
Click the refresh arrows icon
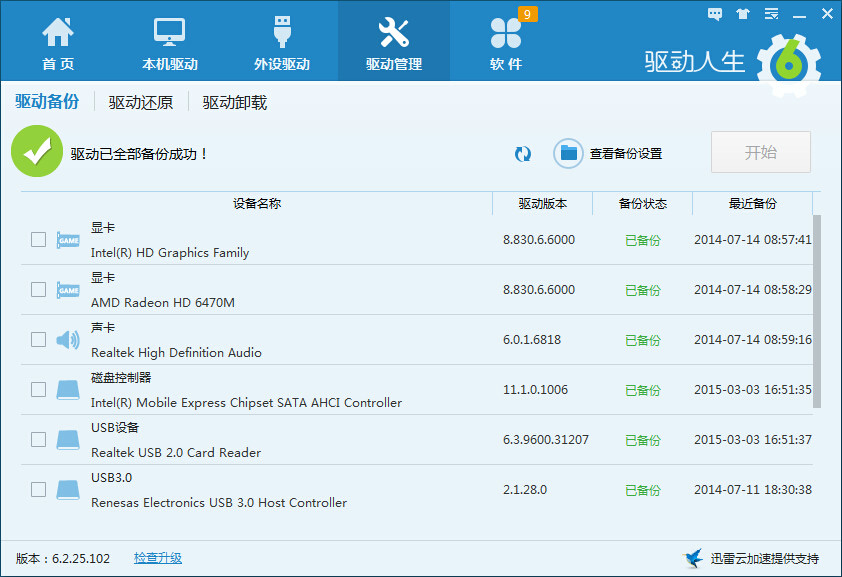(522, 154)
